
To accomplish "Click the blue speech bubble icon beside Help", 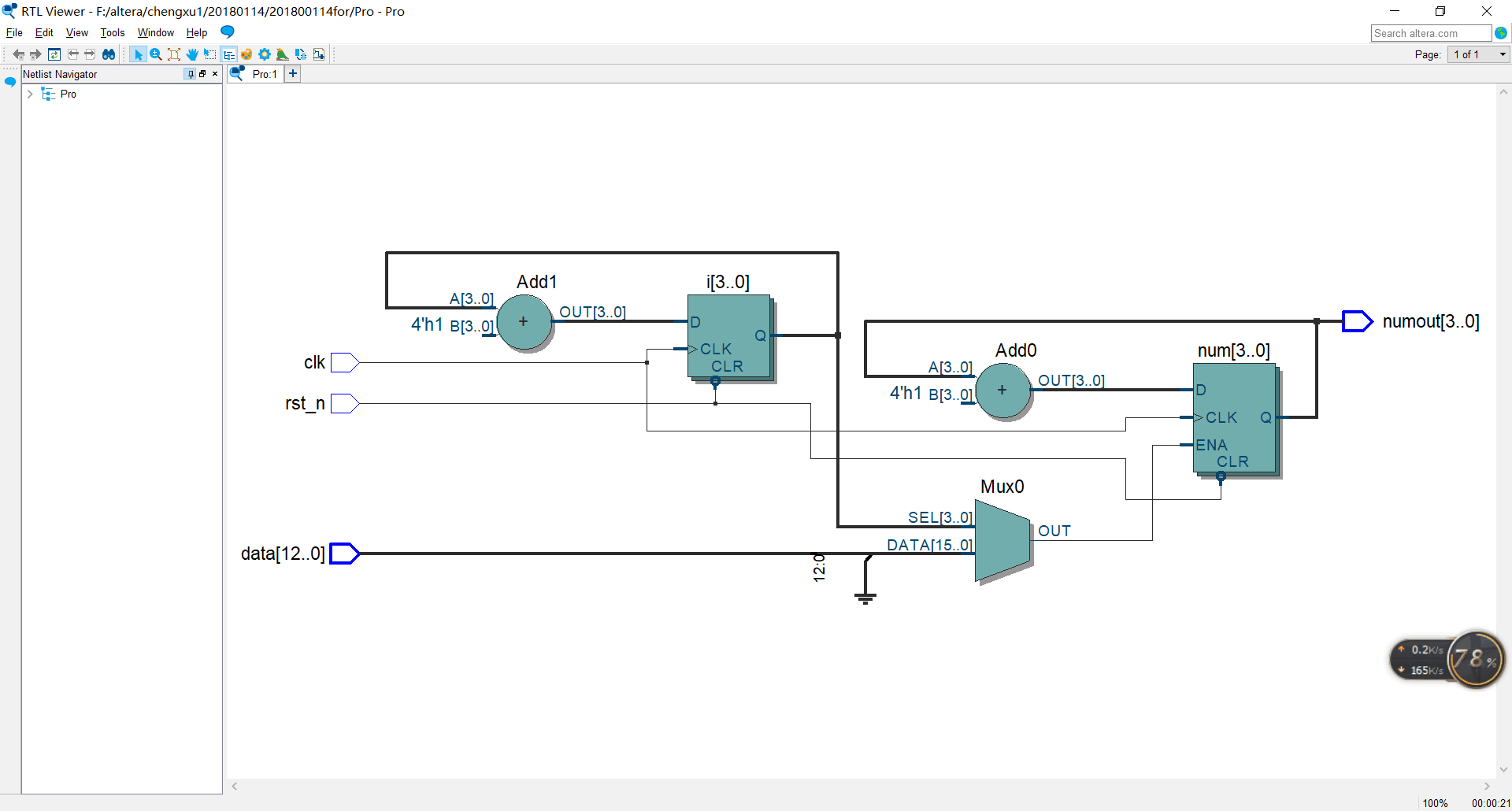I will (x=228, y=31).
